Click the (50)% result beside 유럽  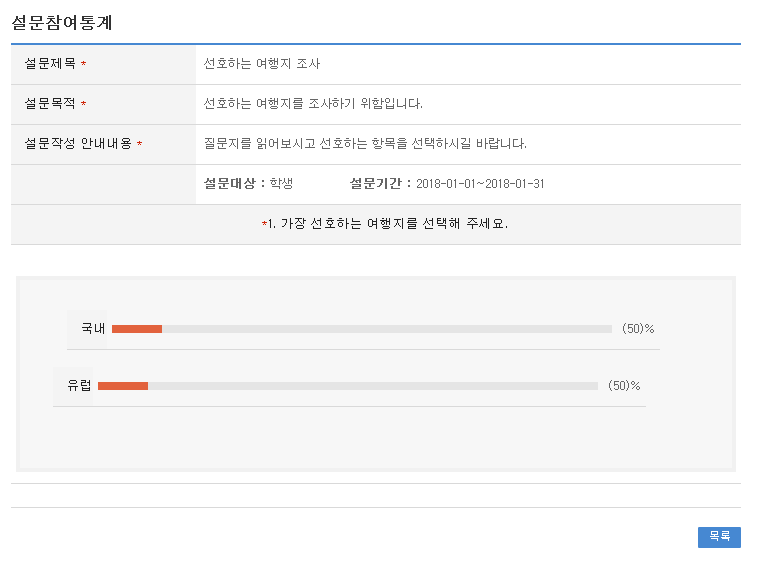tap(623, 385)
